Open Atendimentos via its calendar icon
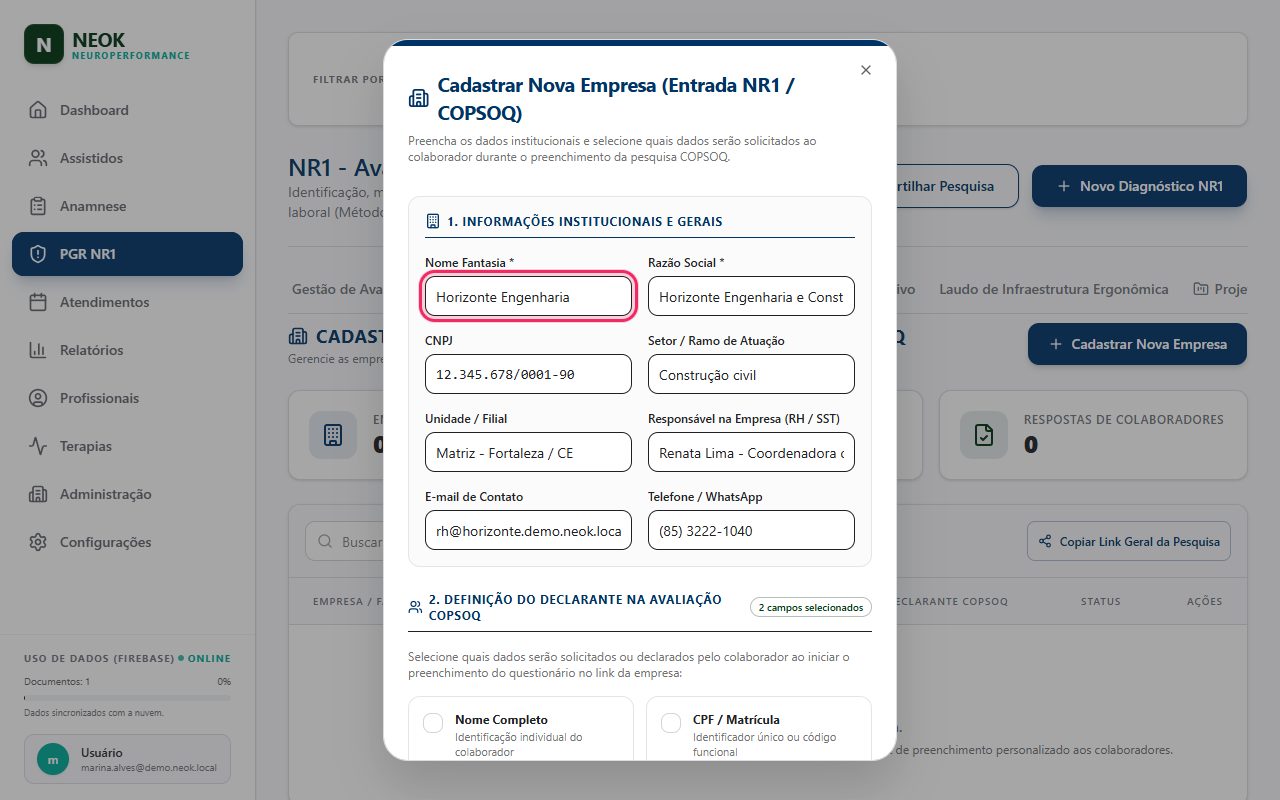 click(38, 302)
